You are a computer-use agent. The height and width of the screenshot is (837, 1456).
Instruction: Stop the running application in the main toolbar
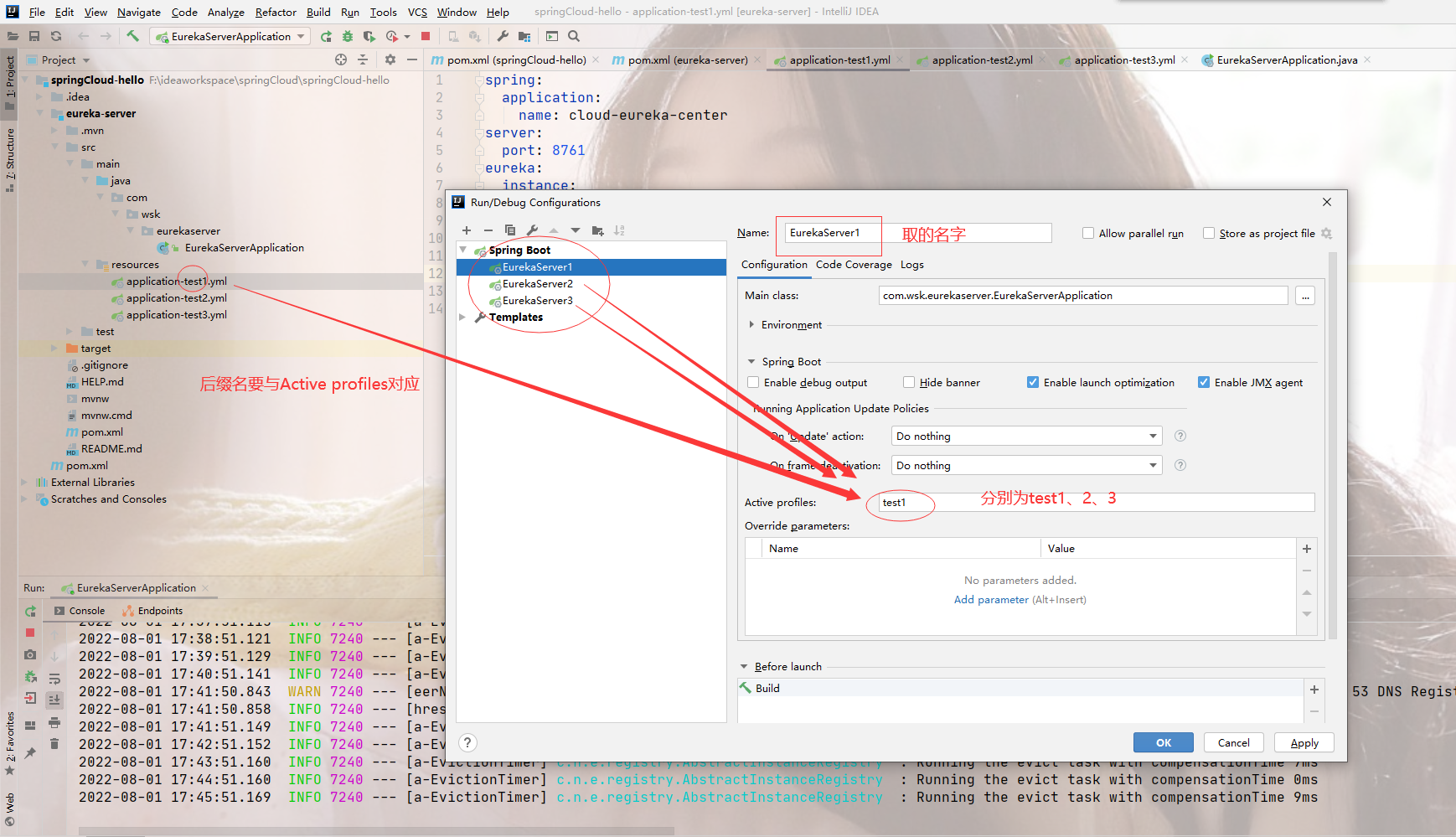[x=426, y=36]
